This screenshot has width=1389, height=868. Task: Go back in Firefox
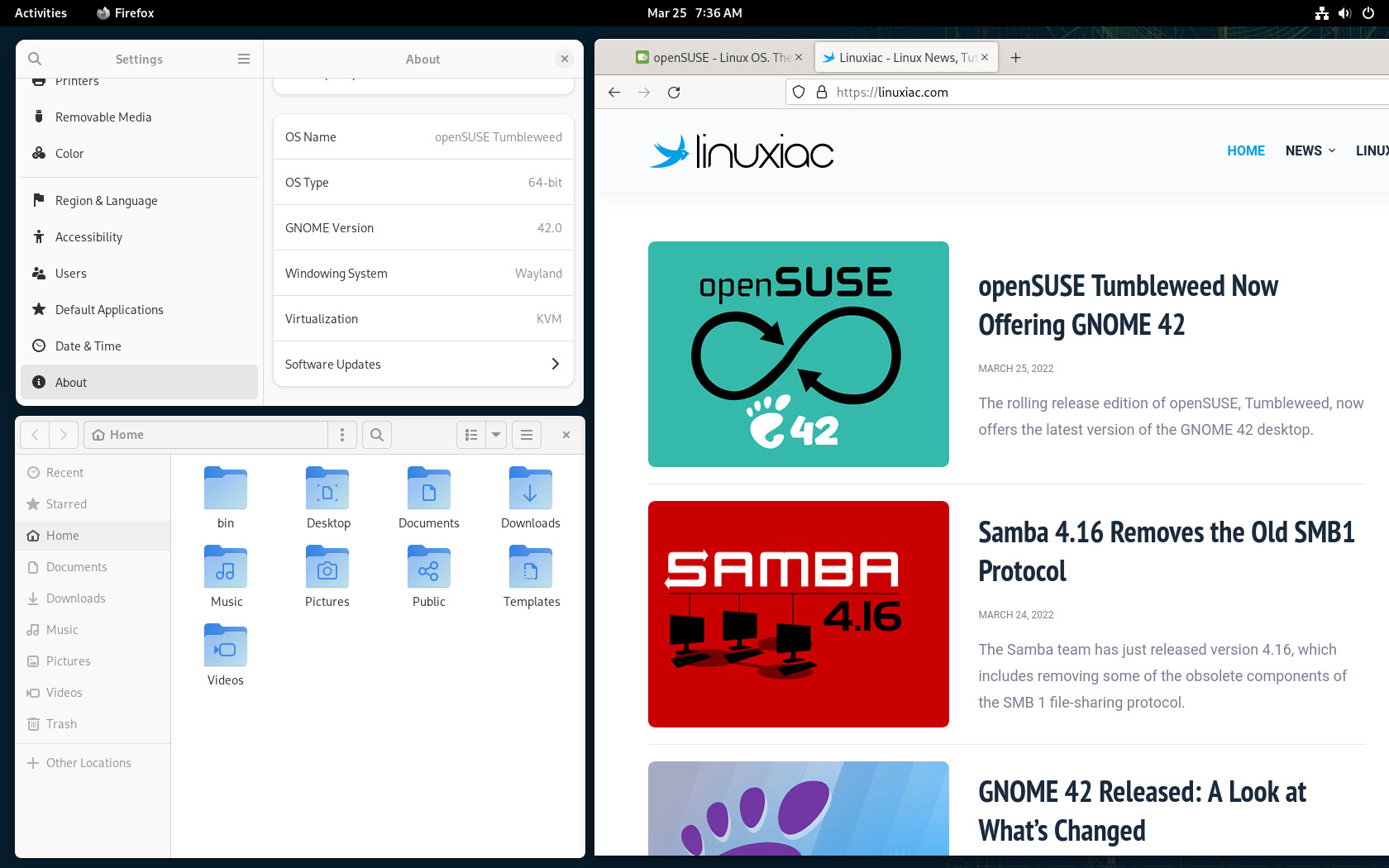(614, 93)
